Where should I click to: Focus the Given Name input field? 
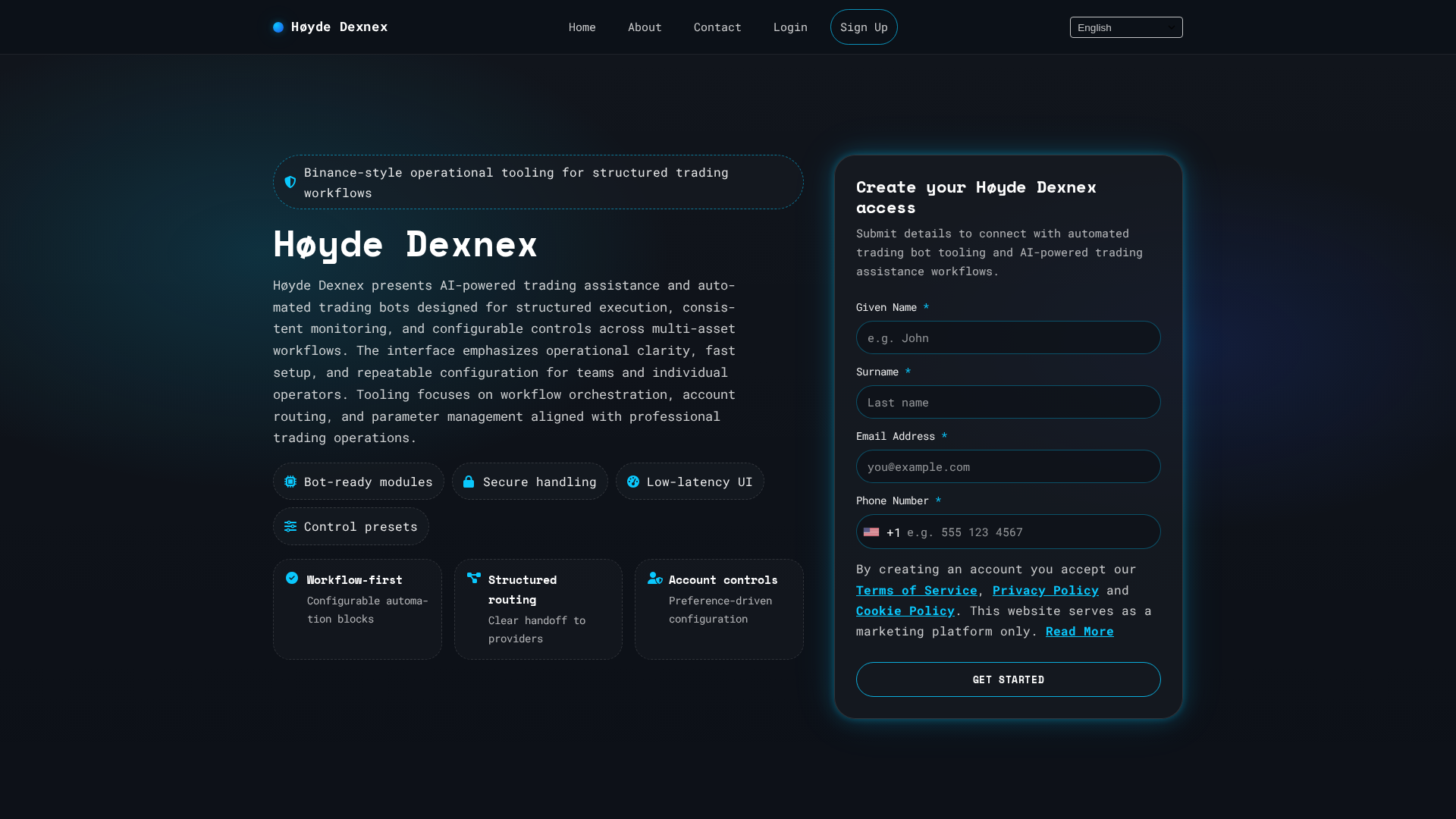pyautogui.click(x=1008, y=337)
